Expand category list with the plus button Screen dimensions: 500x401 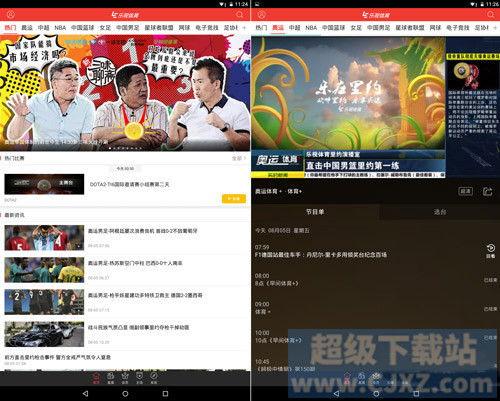pyautogui.click(x=244, y=28)
